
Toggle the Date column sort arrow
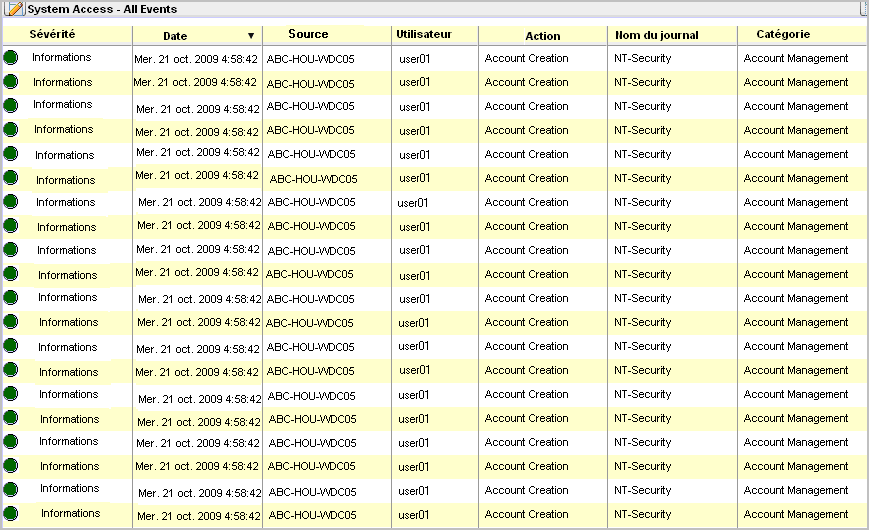[251, 36]
